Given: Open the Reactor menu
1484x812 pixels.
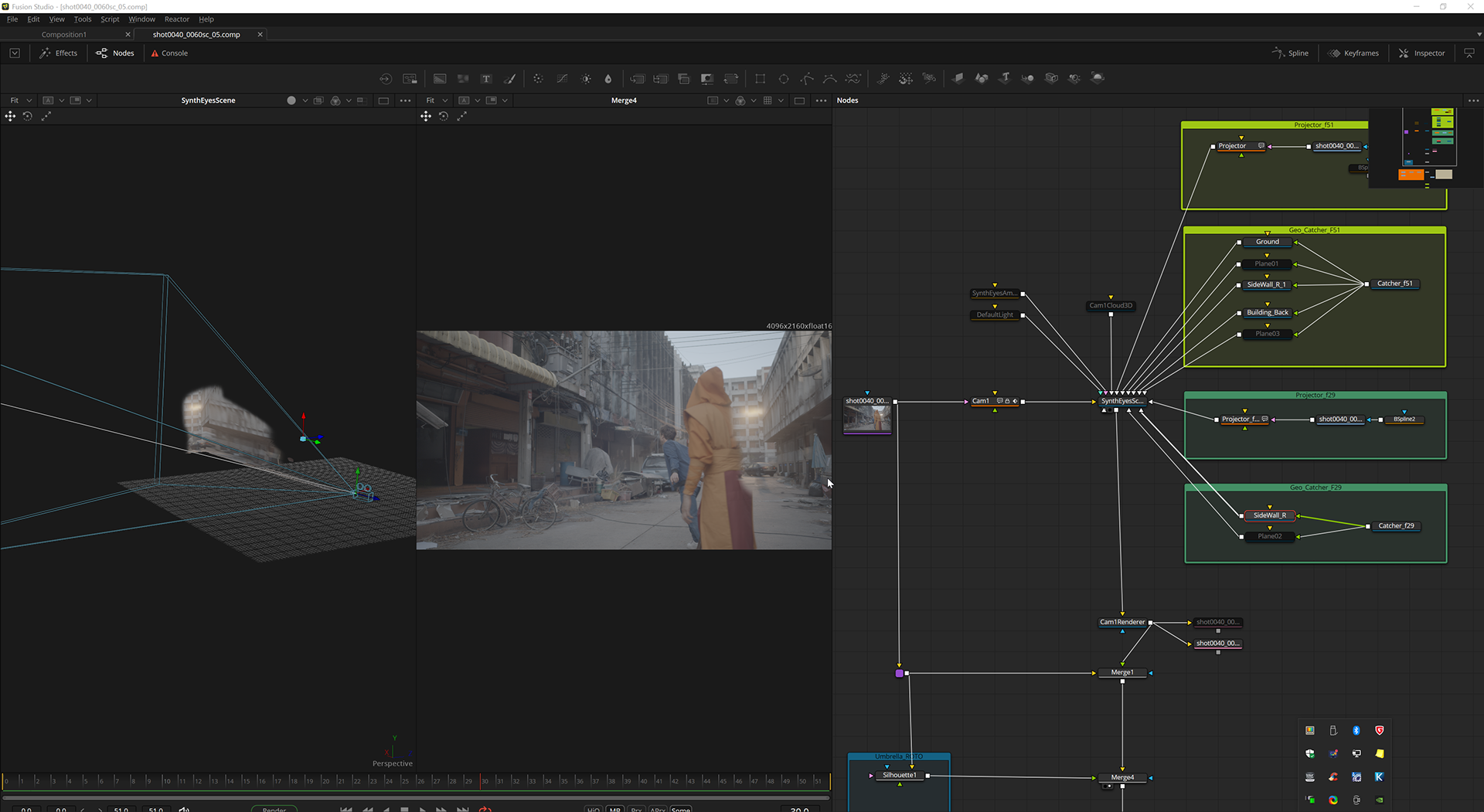Looking at the screenshot, I should pyautogui.click(x=176, y=19).
